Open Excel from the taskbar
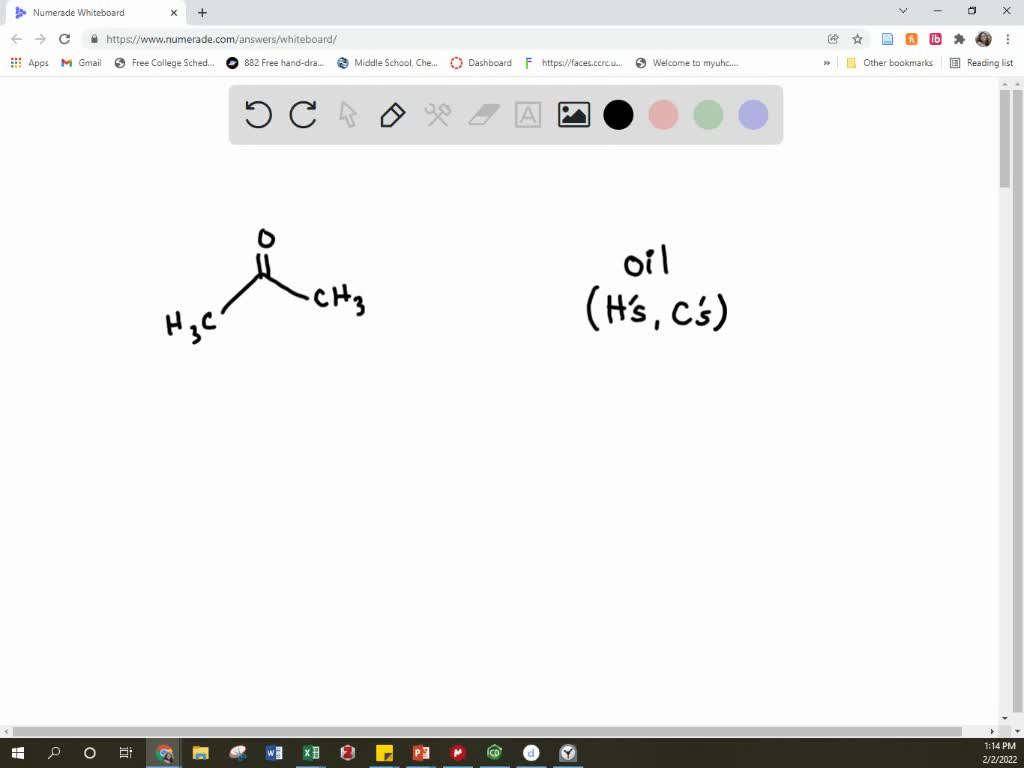 pos(311,753)
